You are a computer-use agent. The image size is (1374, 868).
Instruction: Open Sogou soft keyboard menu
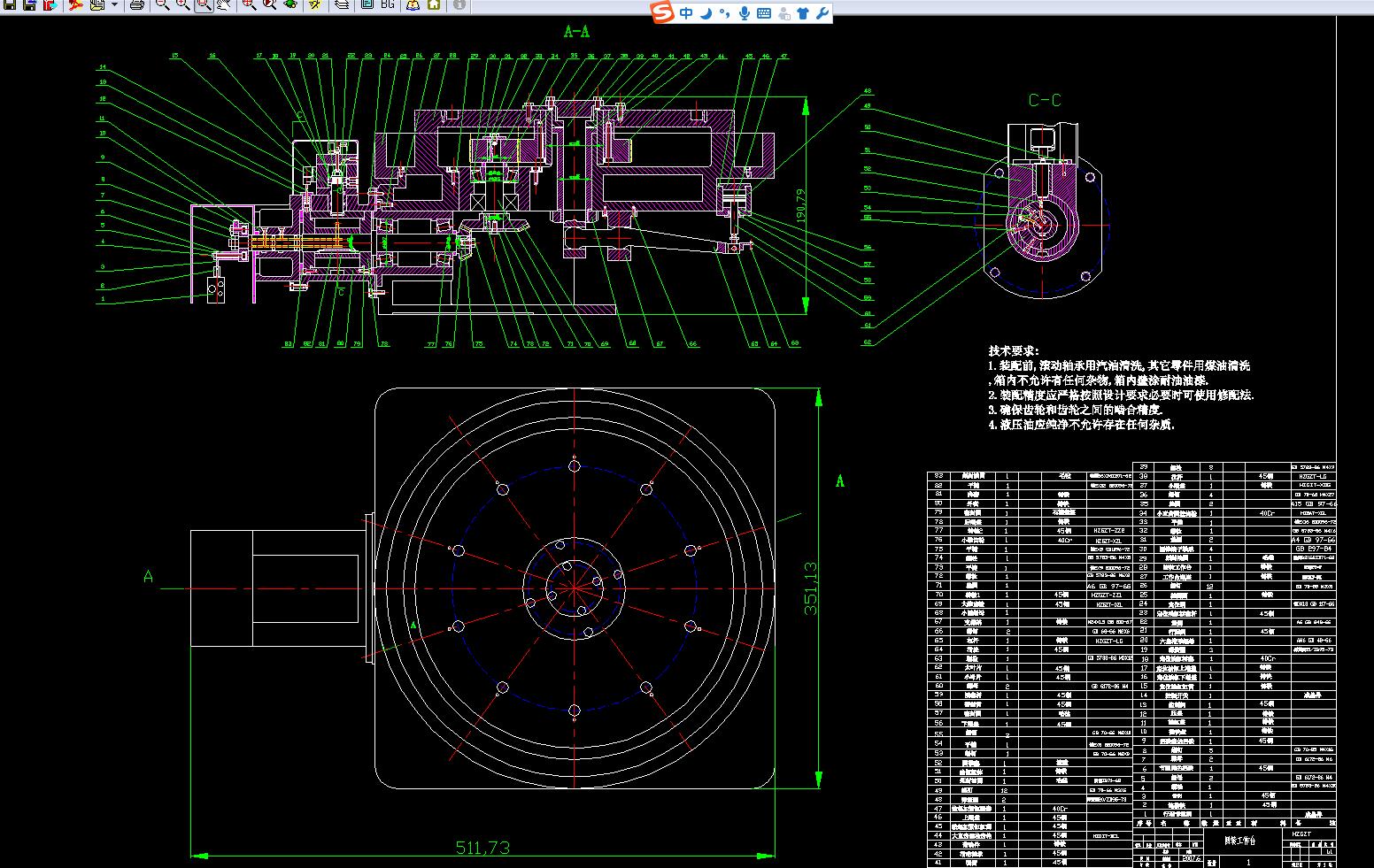pyautogui.click(x=764, y=12)
